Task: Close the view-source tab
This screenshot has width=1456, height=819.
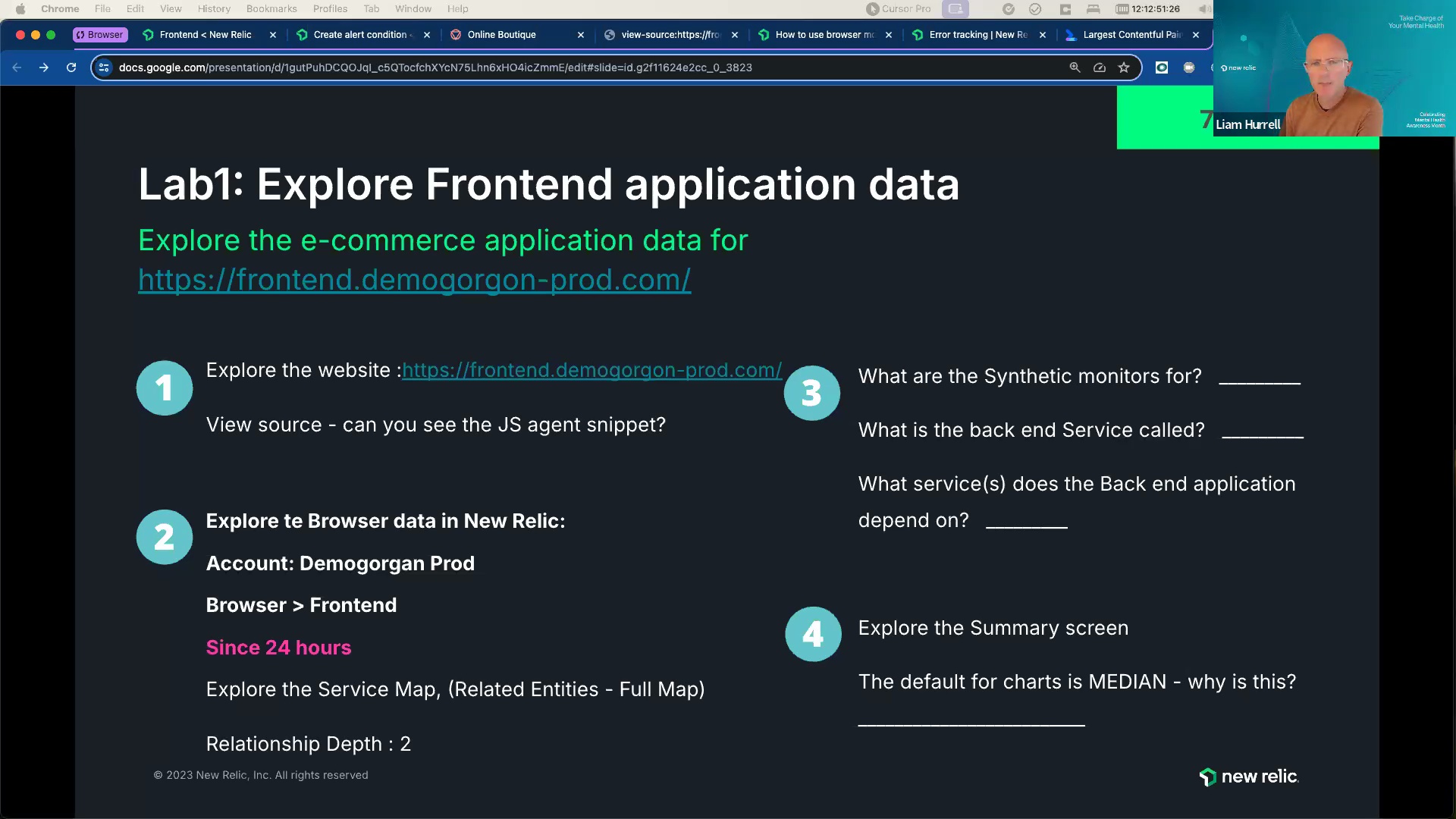Action: point(735,35)
